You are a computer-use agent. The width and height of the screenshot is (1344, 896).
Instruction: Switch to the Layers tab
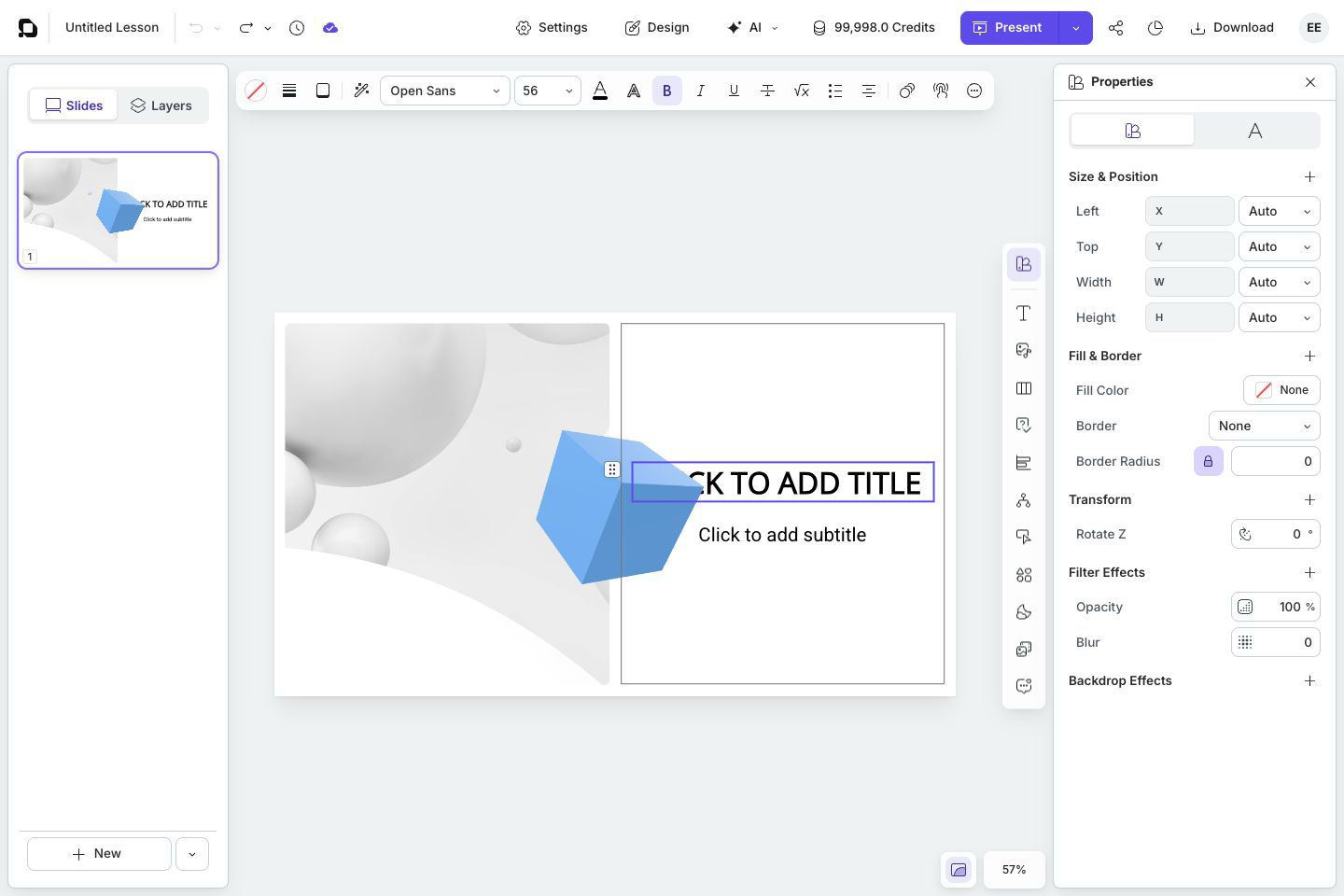tap(161, 105)
